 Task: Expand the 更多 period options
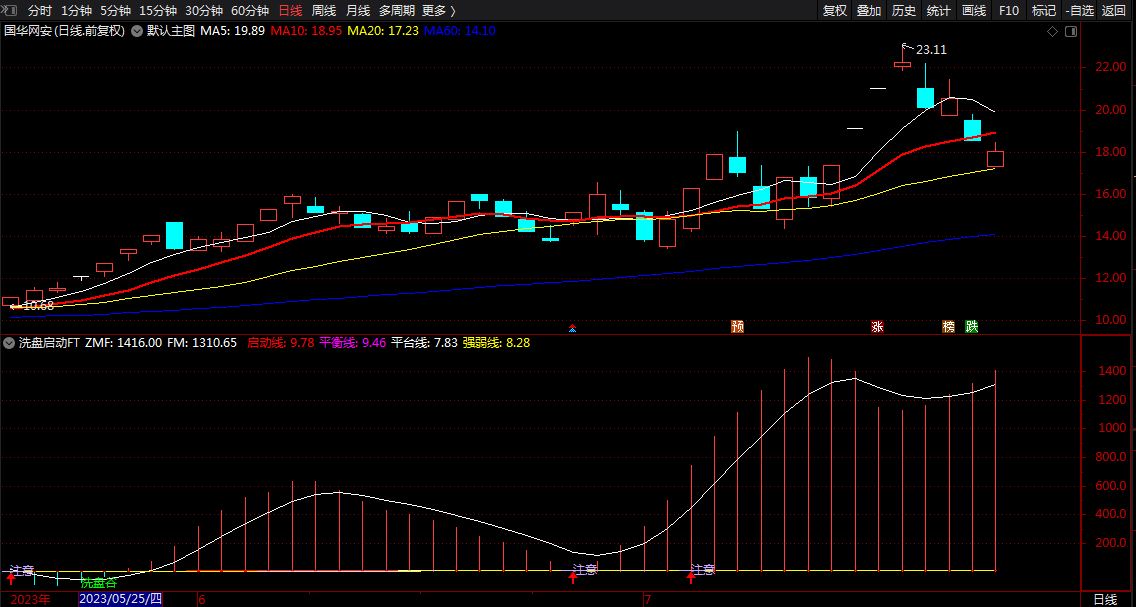439,10
